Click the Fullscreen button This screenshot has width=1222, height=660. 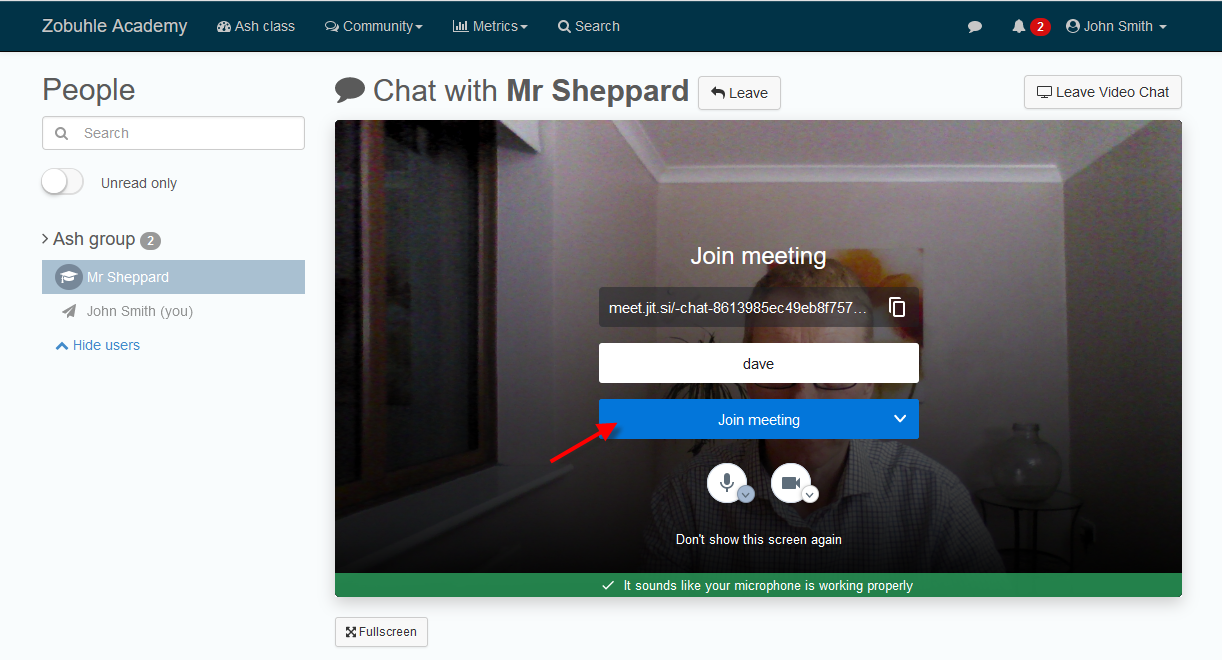[381, 632]
